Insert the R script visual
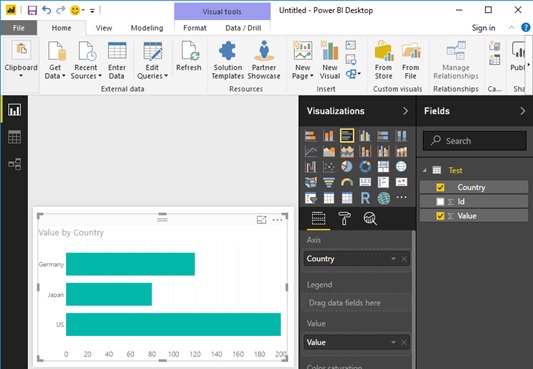This screenshot has width=533, height=369. coord(365,198)
